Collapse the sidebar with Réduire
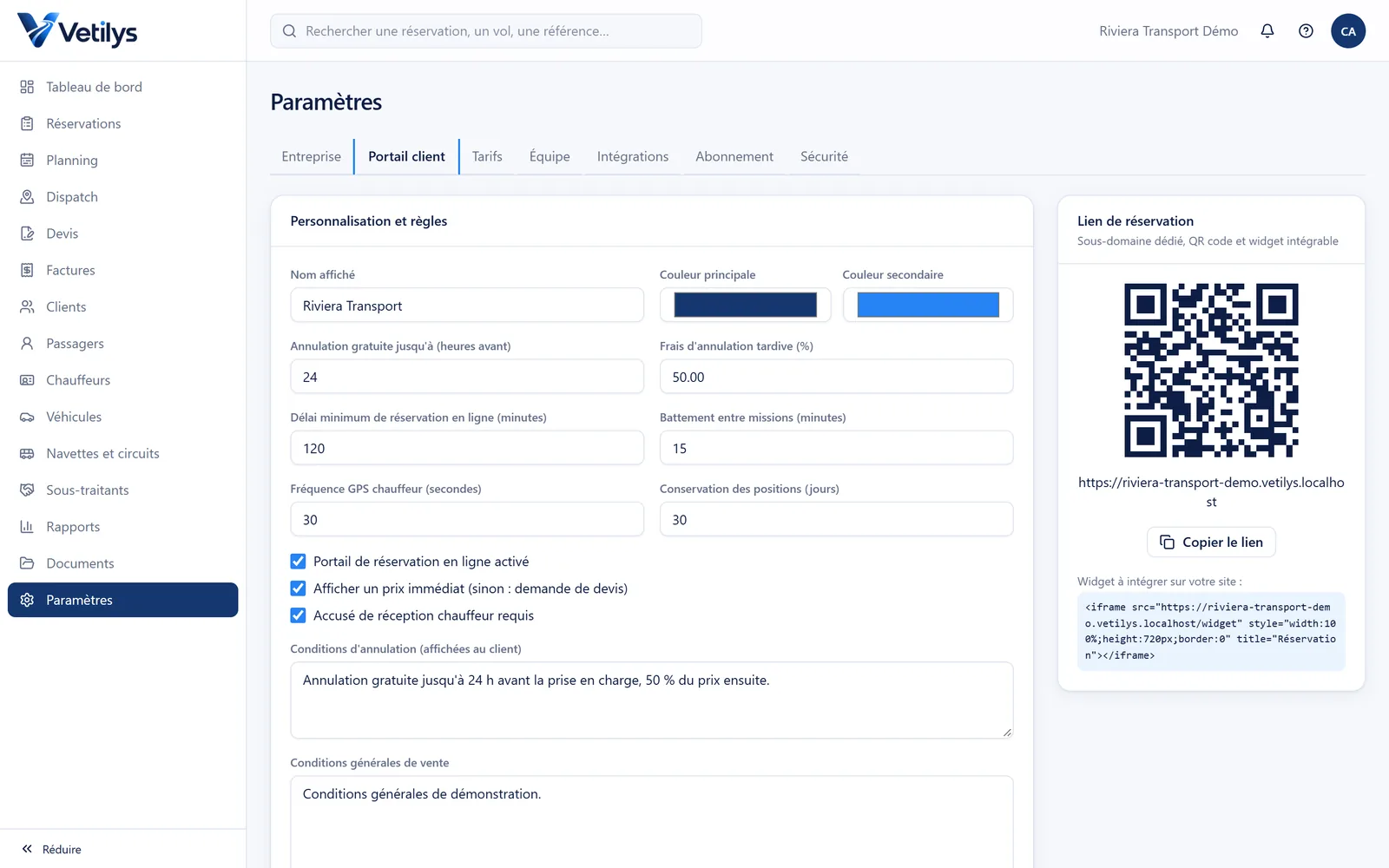The height and width of the screenshot is (868, 1389). click(x=52, y=849)
